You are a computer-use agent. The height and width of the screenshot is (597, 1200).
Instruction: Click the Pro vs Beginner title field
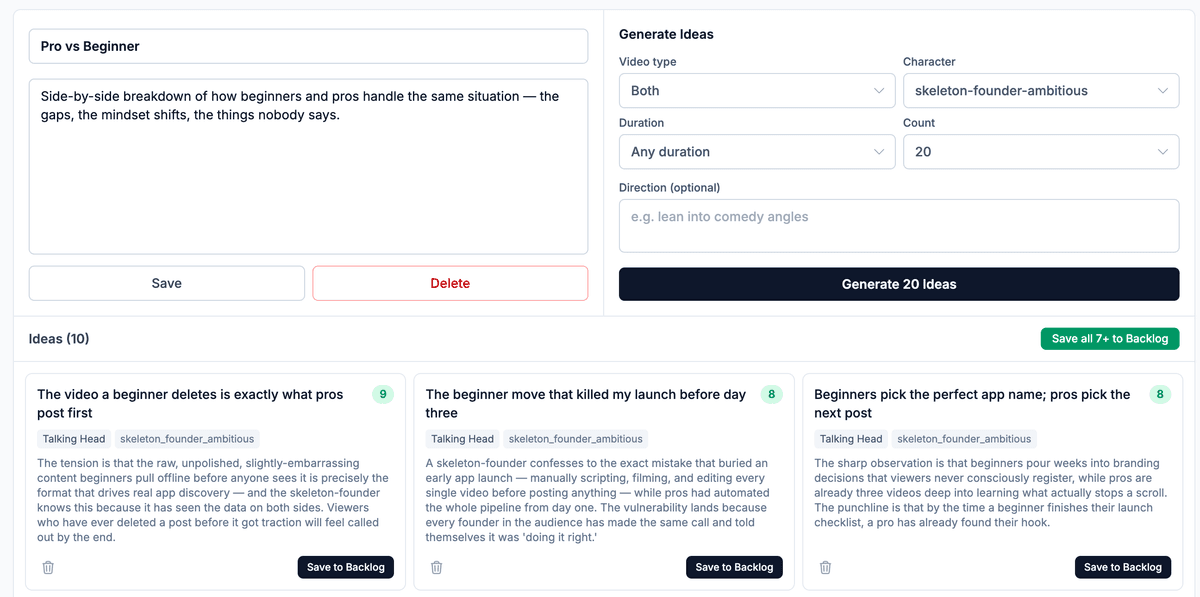point(308,46)
